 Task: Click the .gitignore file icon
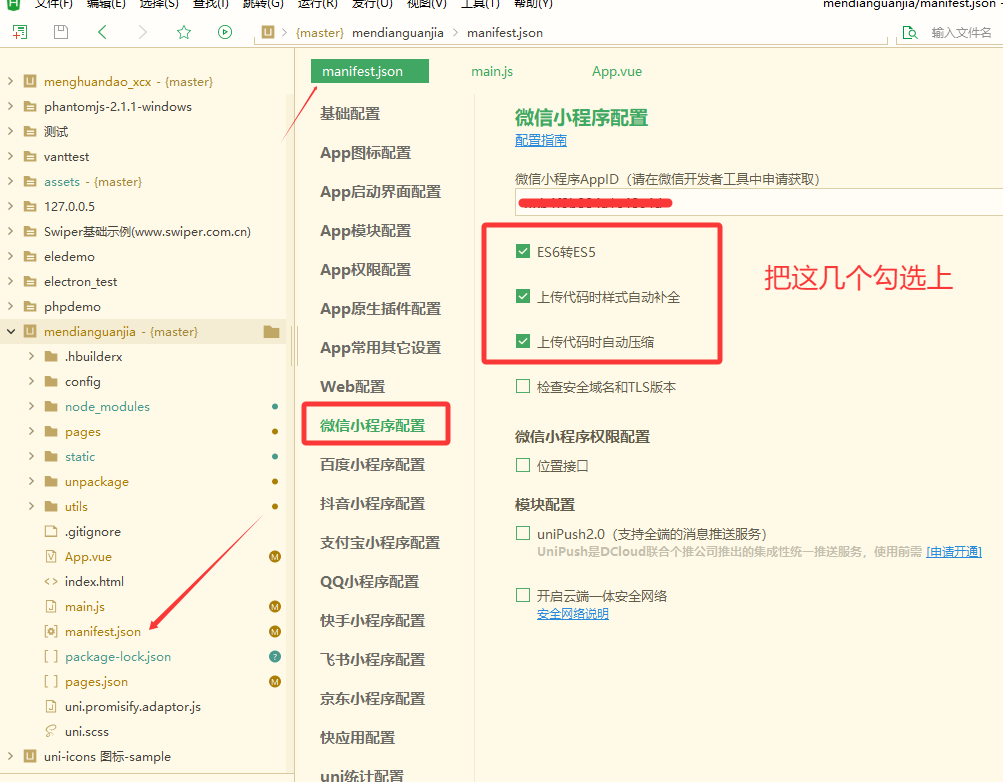click(51, 531)
